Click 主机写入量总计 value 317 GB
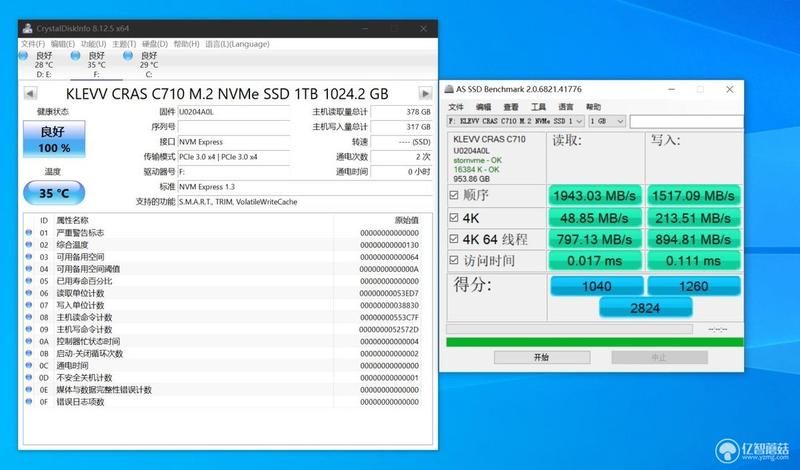The image size is (800, 470). pyautogui.click(x=402, y=127)
